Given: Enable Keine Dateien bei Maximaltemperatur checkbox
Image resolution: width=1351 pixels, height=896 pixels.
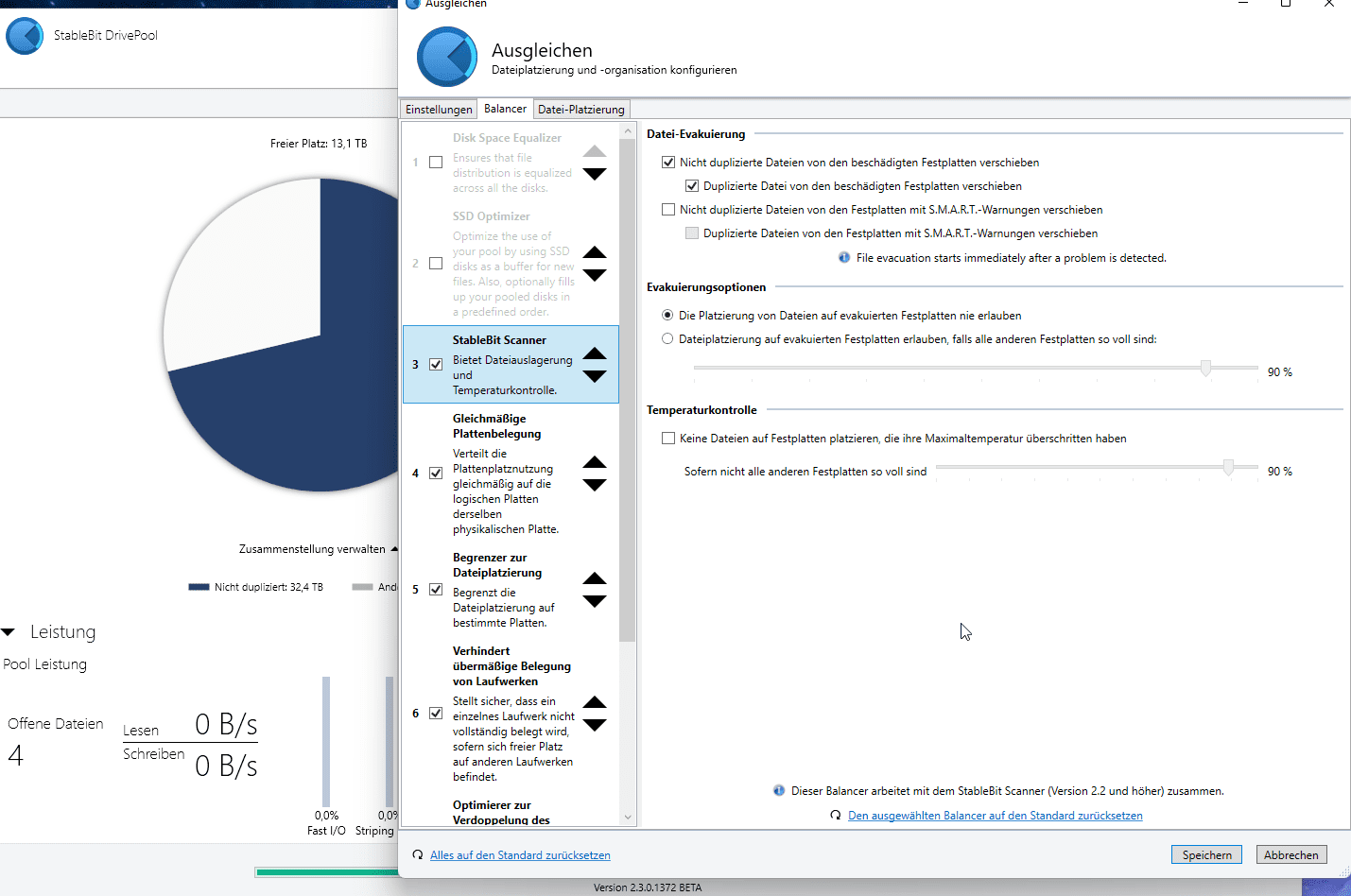Looking at the screenshot, I should coord(668,439).
